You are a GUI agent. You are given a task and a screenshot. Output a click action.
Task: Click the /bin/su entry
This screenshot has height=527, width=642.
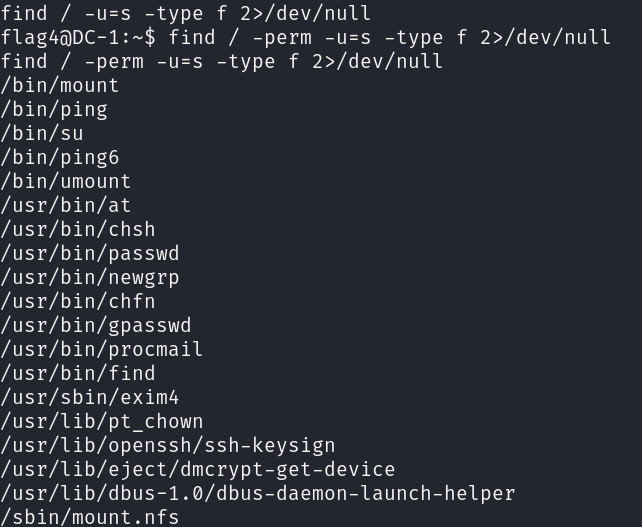[x=42, y=134]
